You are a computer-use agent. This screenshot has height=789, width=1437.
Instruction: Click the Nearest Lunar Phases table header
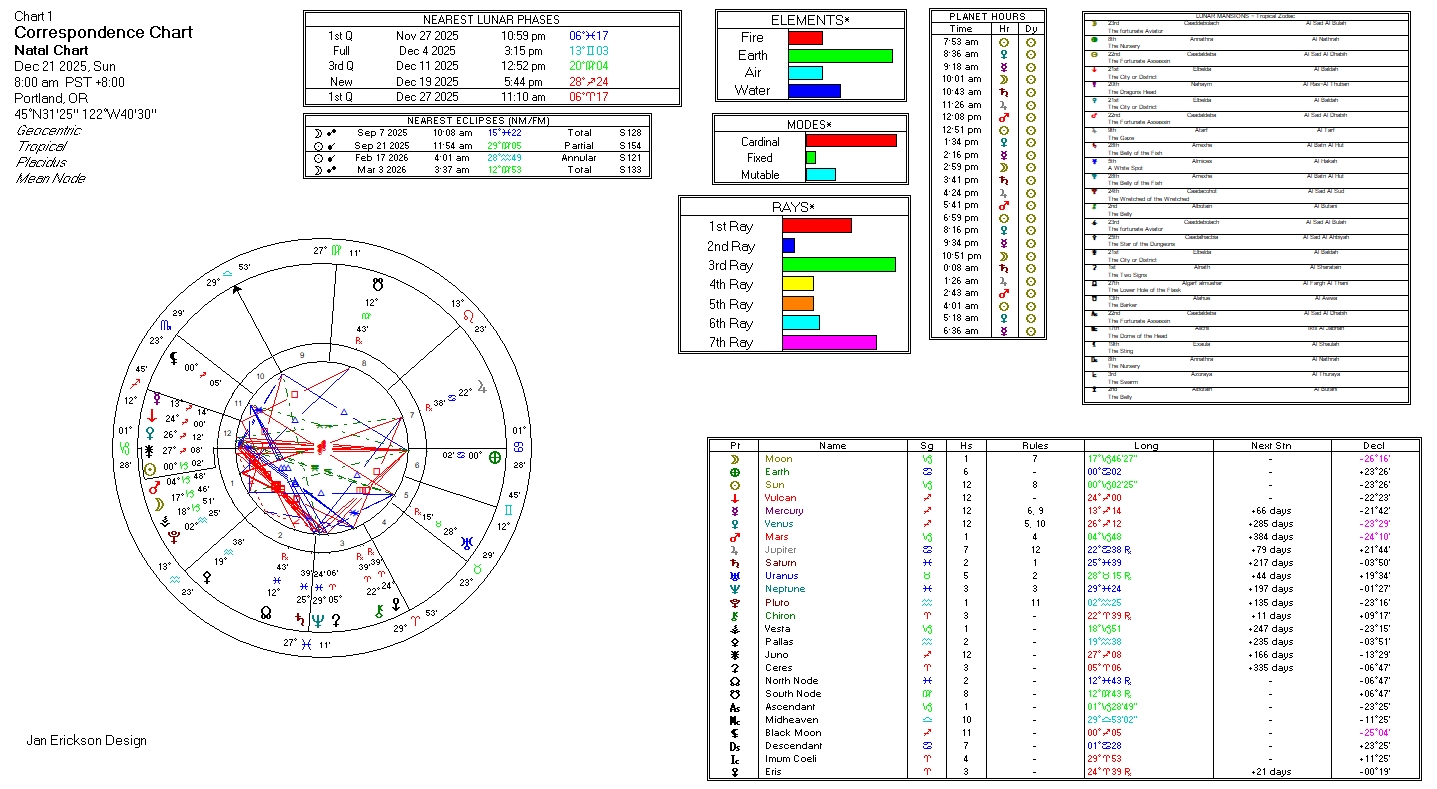(x=491, y=20)
